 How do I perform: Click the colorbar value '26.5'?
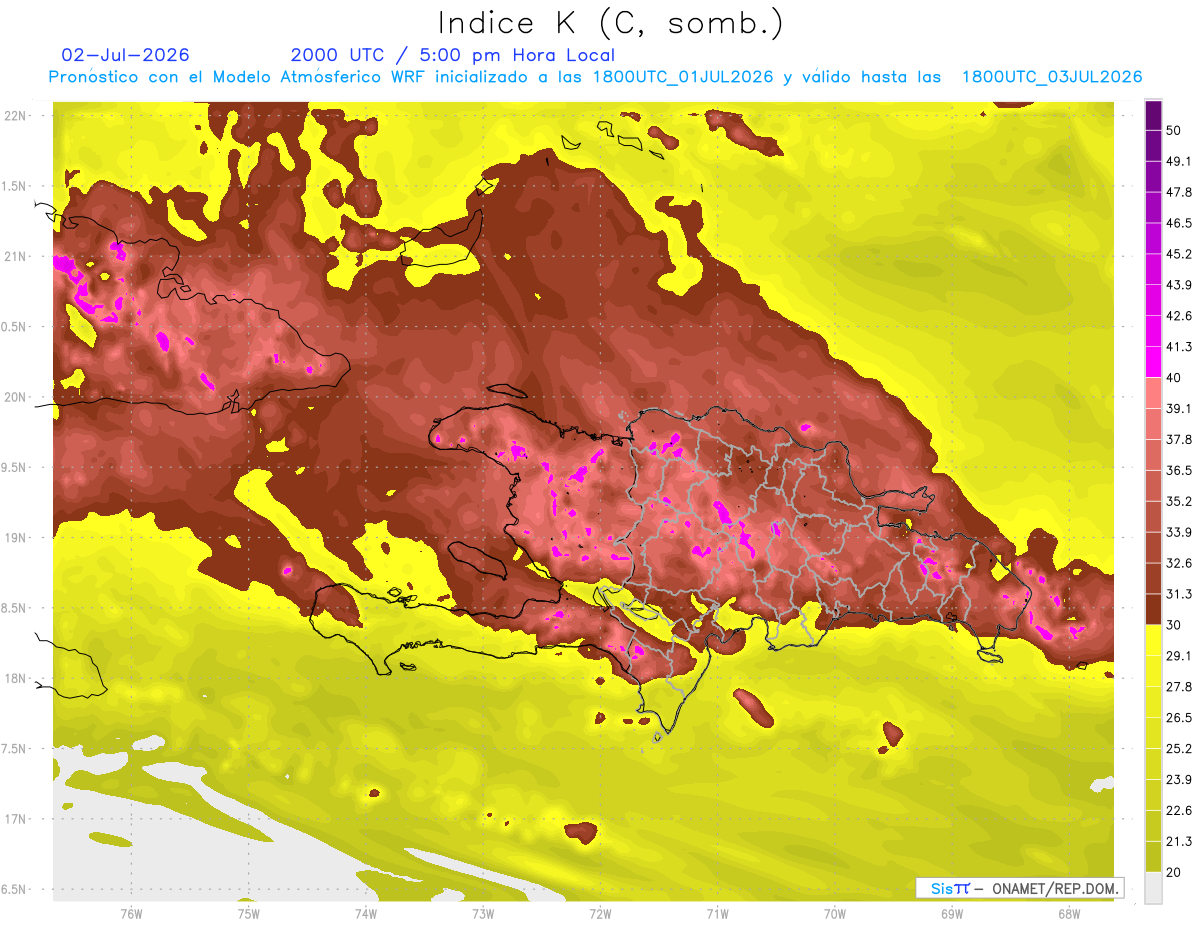[1178, 718]
